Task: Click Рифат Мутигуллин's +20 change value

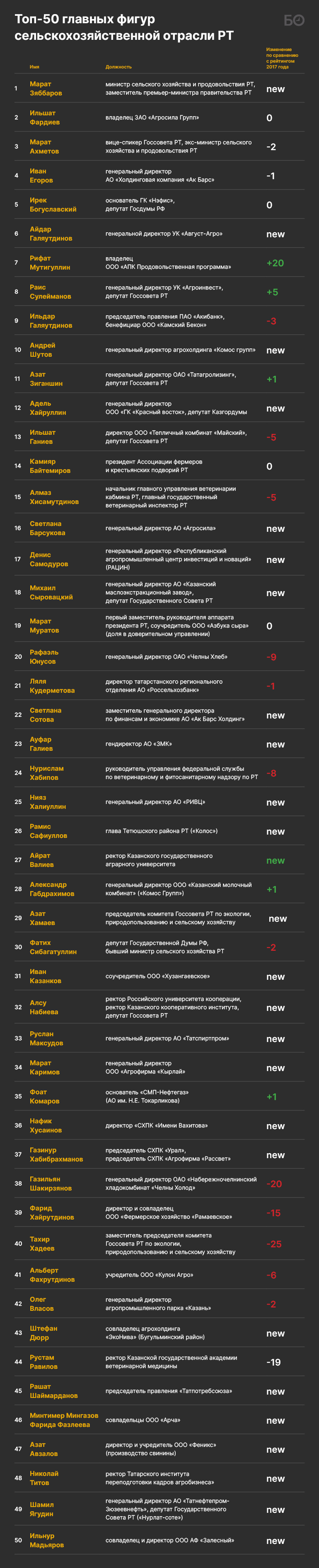Action: (275, 263)
